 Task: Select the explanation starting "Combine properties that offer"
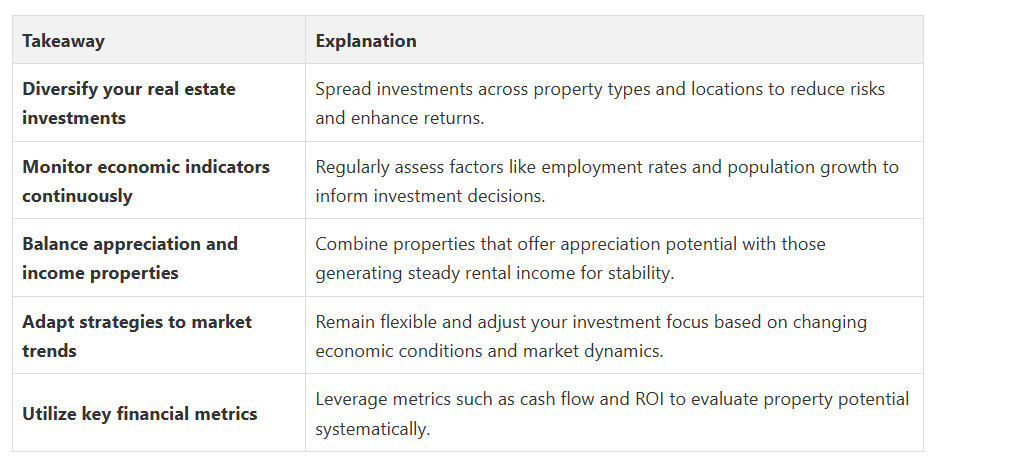click(x=570, y=258)
